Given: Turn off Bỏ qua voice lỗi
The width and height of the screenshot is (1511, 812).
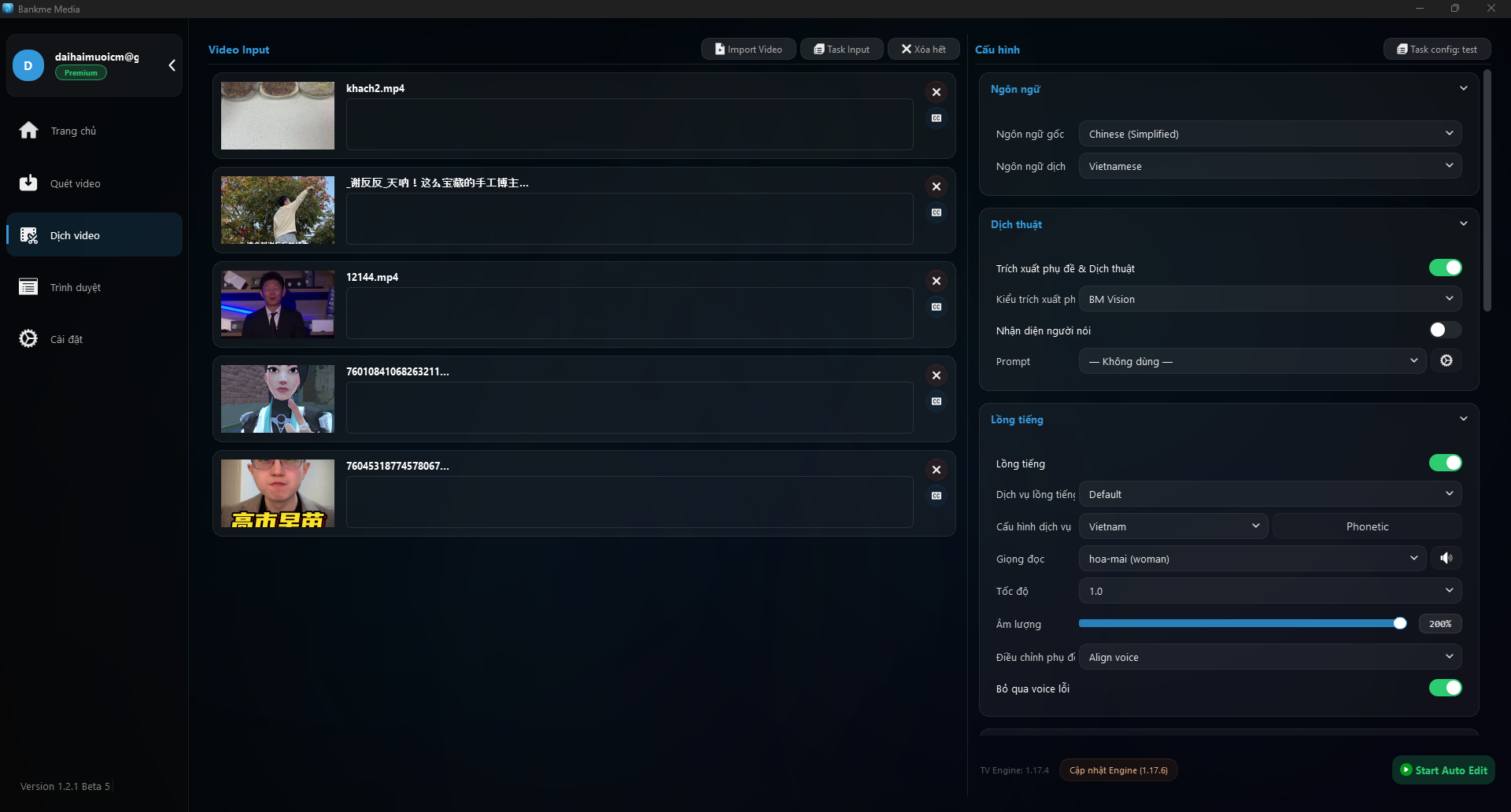Looking at the screenshot, I should (x=1445, y=688).
